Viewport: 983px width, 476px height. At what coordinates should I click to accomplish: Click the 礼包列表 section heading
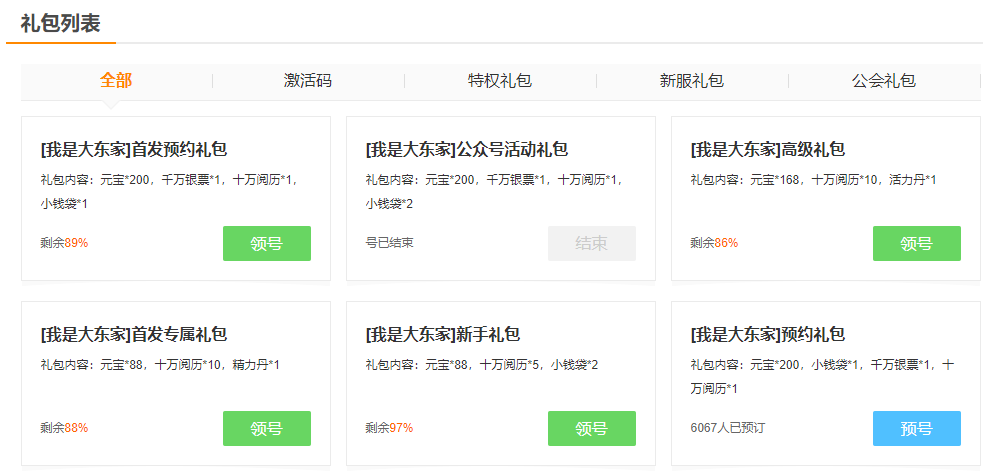pos(60,23)
